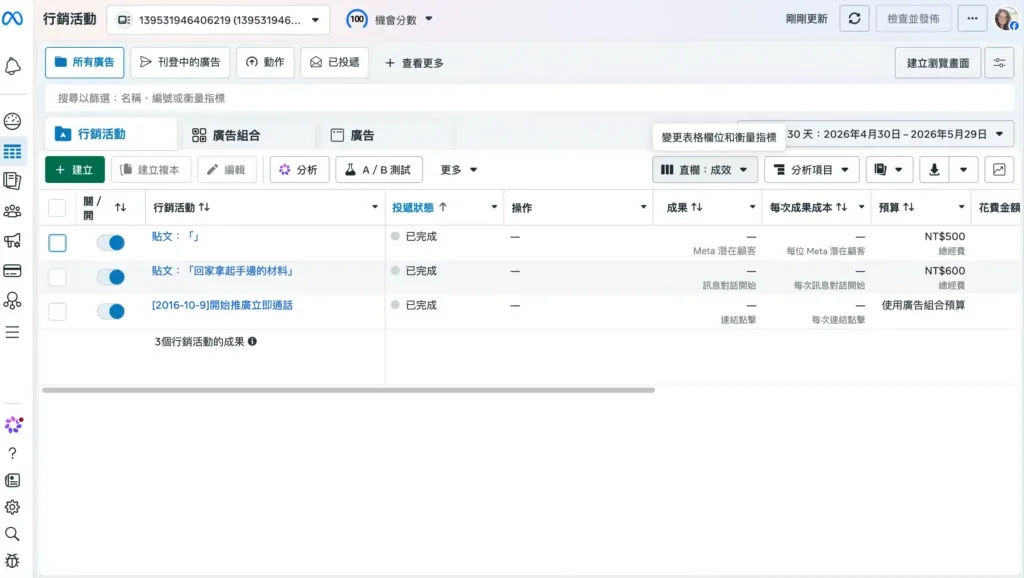Toggle the 回家拿起手邊的材料 campaign switch
The width and height of the screenshot is (1024, 578).
[111, 277]
